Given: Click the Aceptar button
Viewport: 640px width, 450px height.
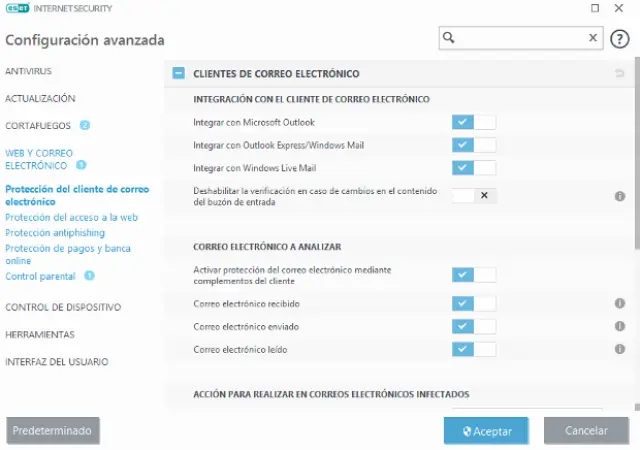Looking at the screenshot, I should pos(486,431).
